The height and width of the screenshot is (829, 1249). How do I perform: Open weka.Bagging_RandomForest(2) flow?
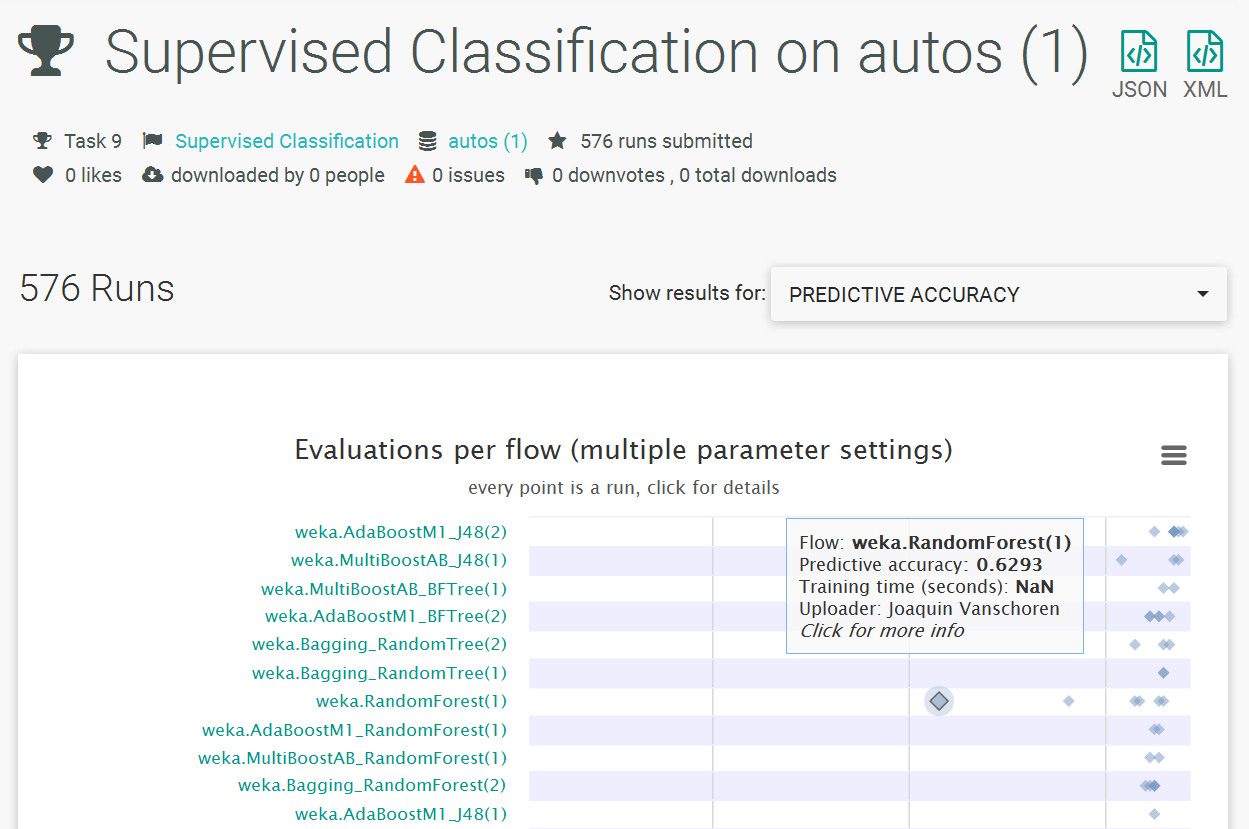pyautogui.click(x=372, y=785)
